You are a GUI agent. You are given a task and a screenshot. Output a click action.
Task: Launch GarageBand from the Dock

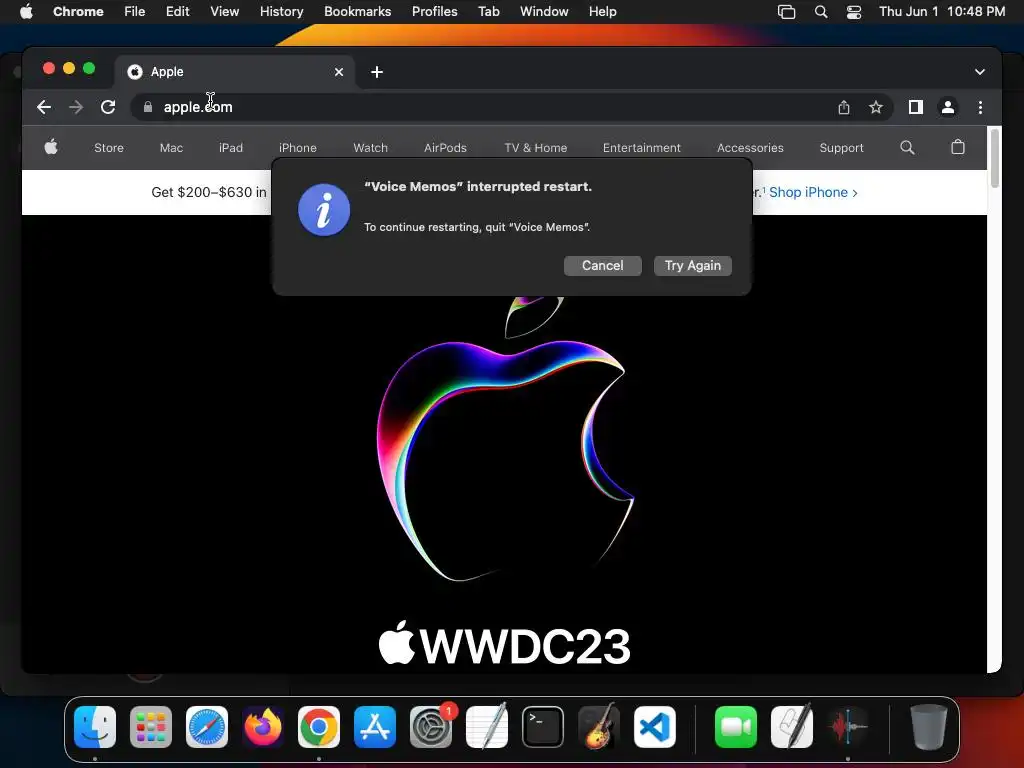(x=599, y=727)
